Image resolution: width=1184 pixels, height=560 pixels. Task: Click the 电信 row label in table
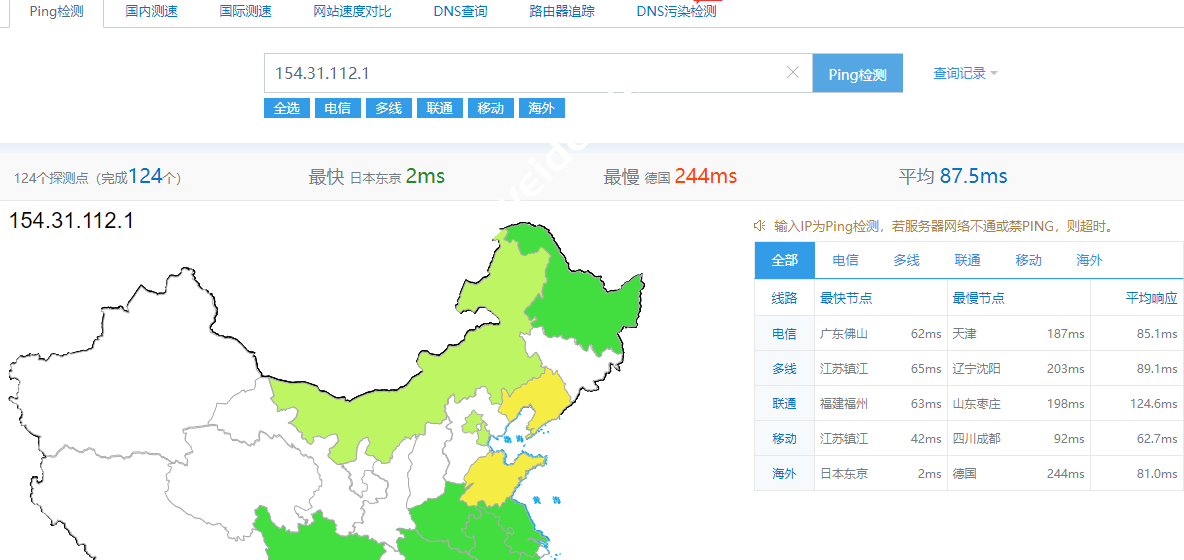click(x=784, y=334)
